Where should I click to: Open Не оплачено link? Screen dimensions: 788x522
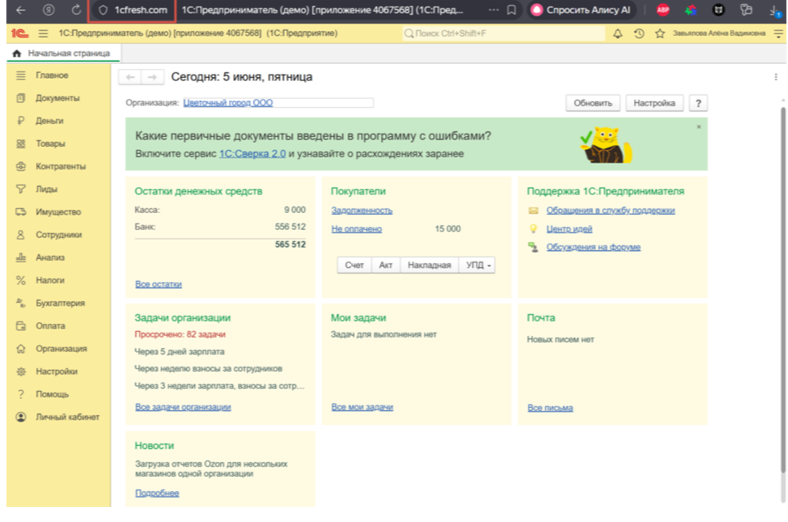[356, 229]
